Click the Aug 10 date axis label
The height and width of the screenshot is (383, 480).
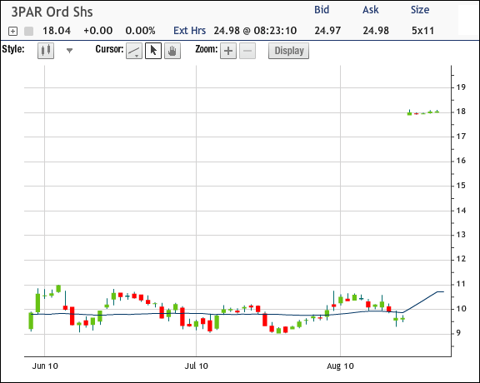tap(340, 366)
